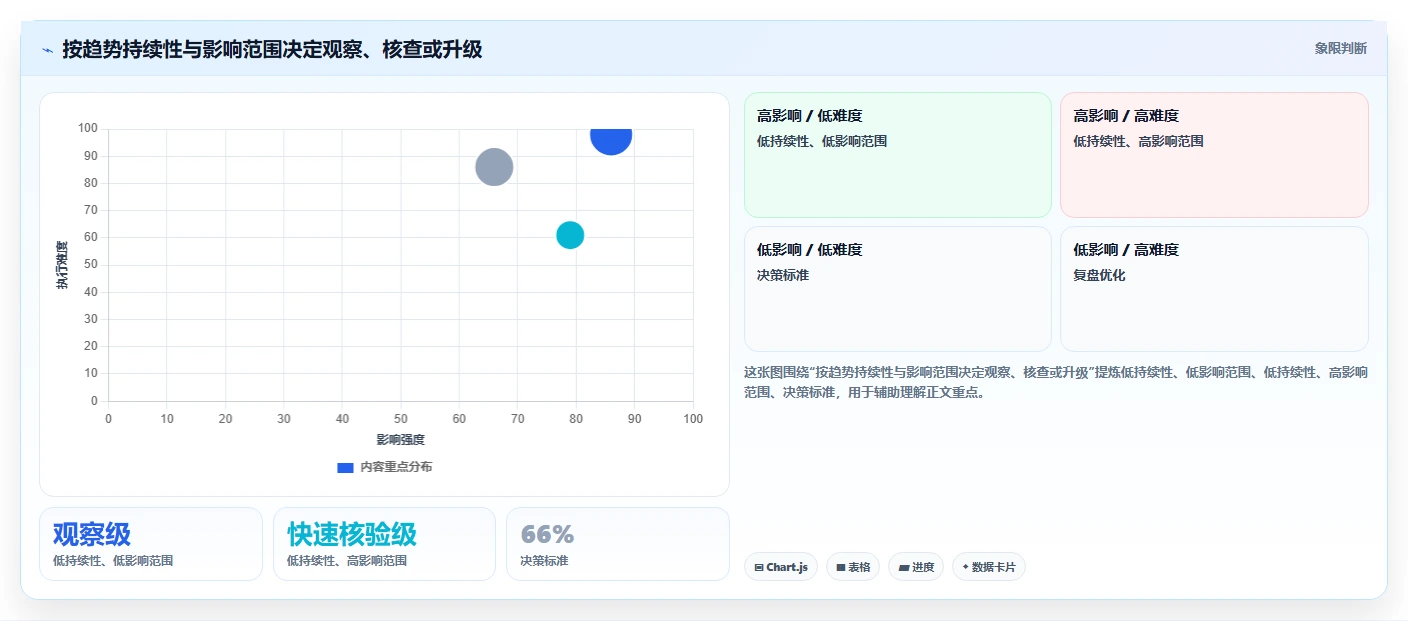
Task: Click the 快速核验级 stat card
Action: pos(384,544)
